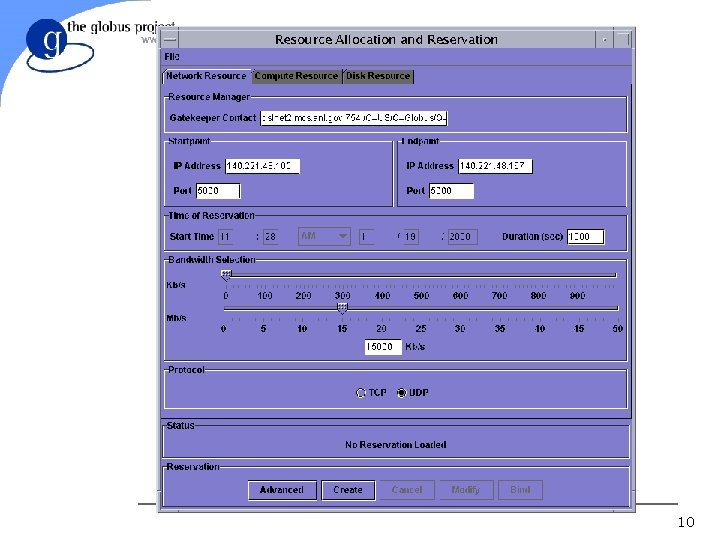Viewport: 720px width, 540px height.
Task: Click the Endpoint IP Address field
Action: [495, 166]
